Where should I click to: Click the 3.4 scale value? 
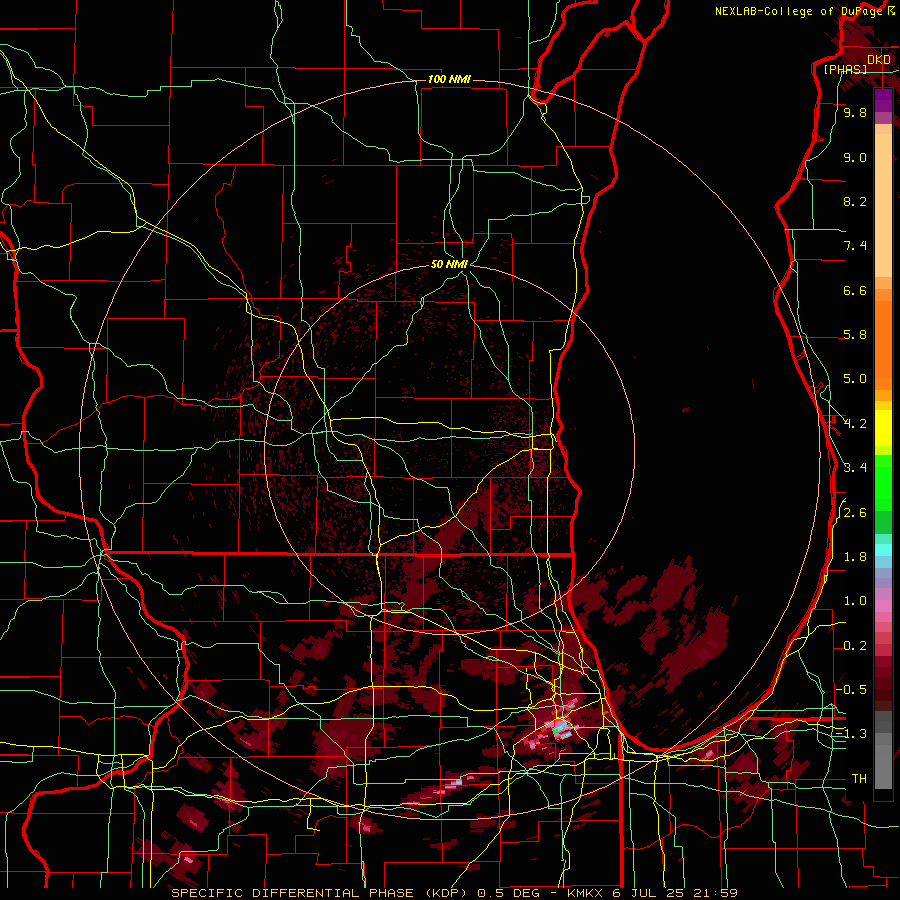pos(855,468)
